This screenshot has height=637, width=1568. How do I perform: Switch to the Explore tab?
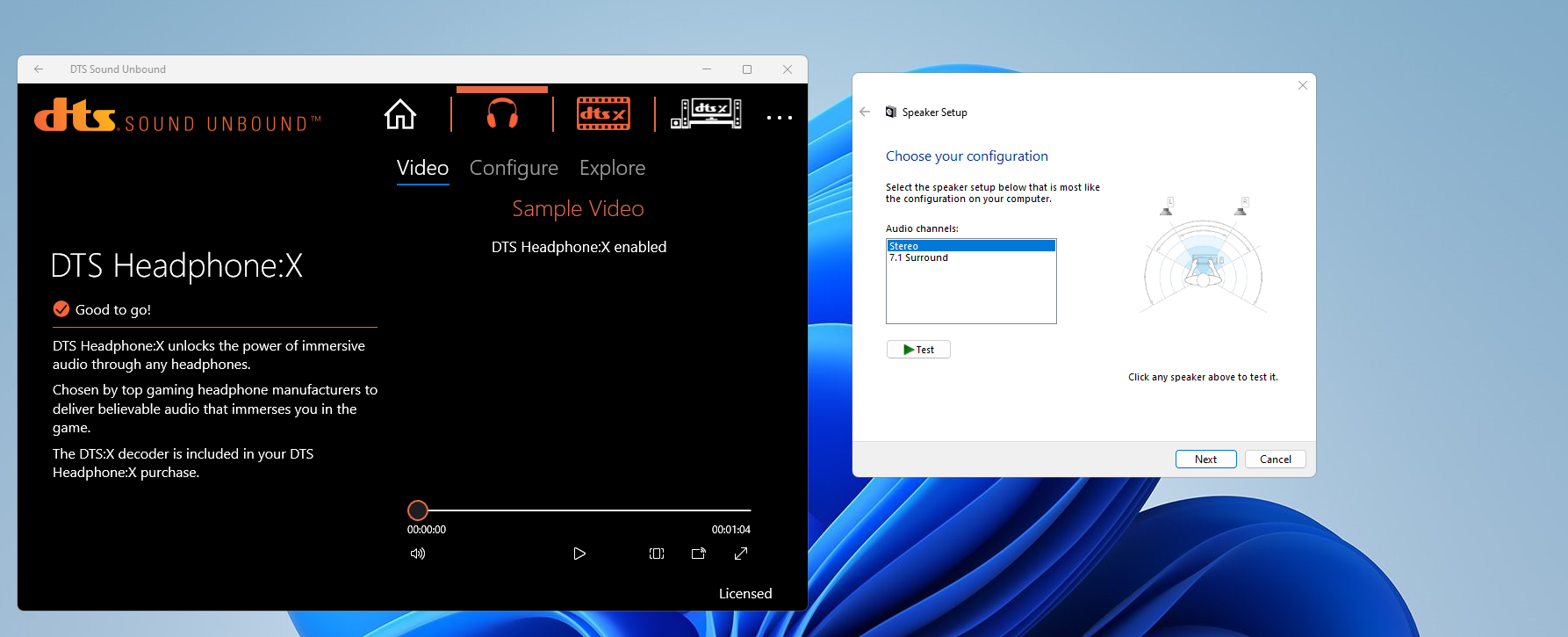pos(612,168)
